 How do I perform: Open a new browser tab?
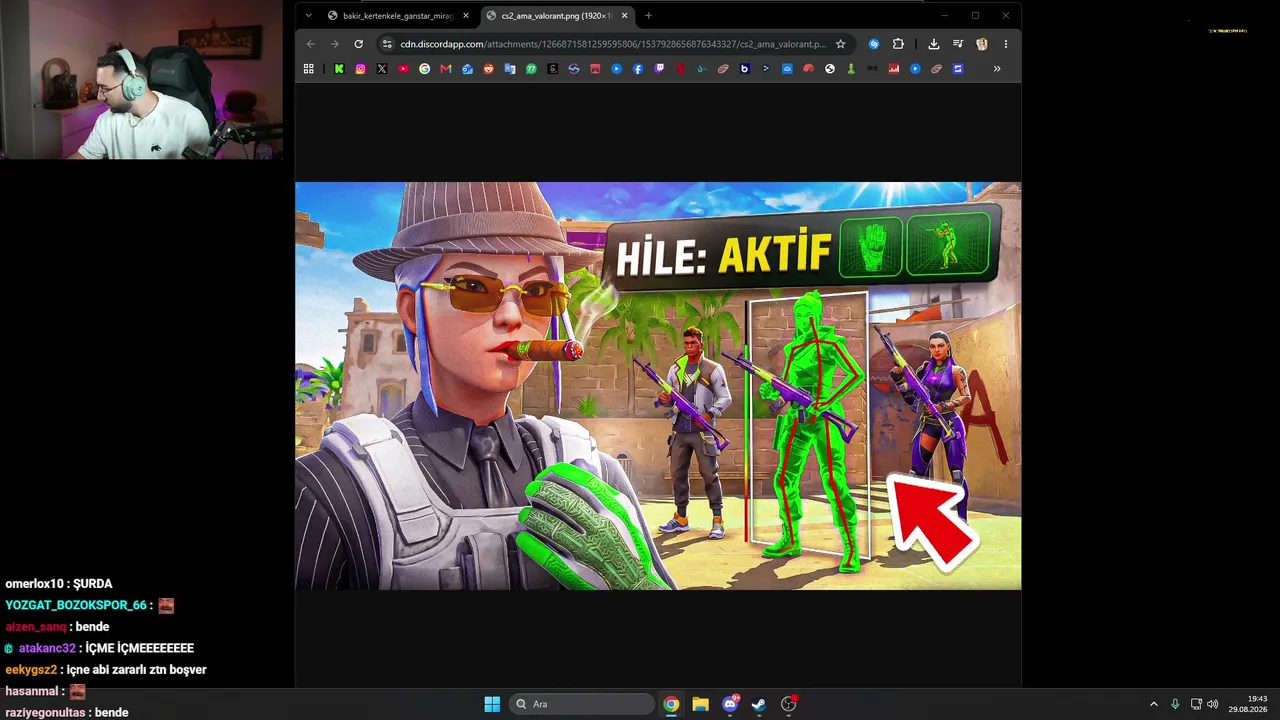click(648, 16)
